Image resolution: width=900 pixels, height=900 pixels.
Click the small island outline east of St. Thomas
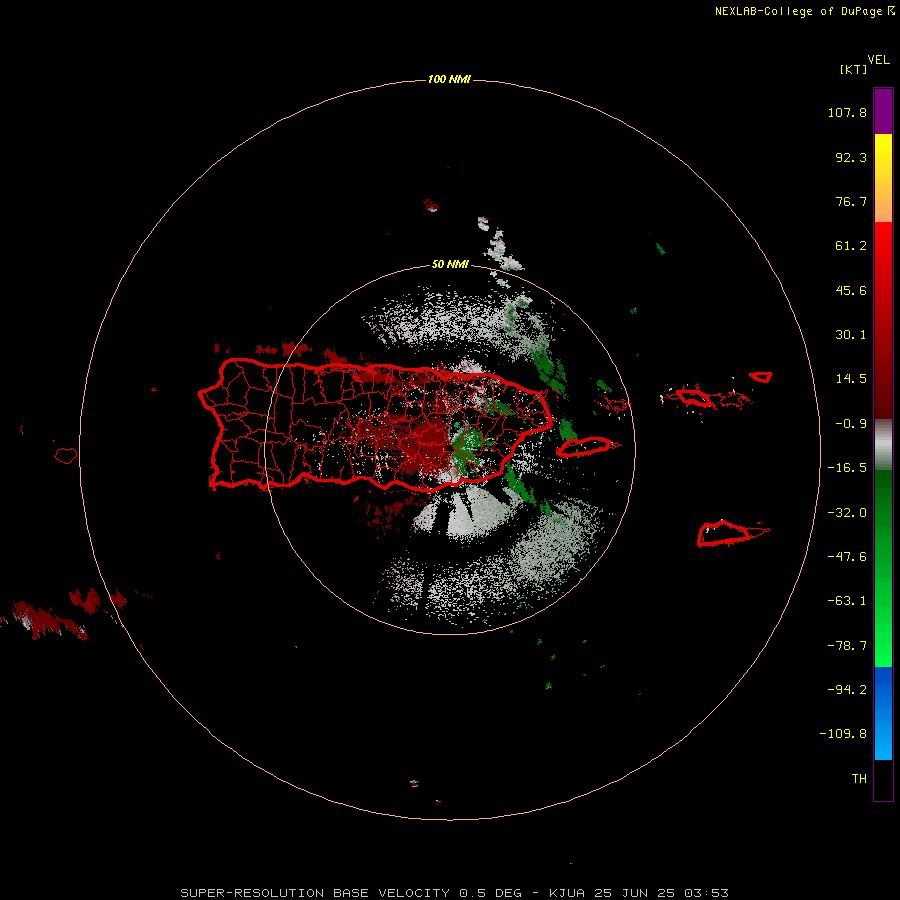[761, 377]
